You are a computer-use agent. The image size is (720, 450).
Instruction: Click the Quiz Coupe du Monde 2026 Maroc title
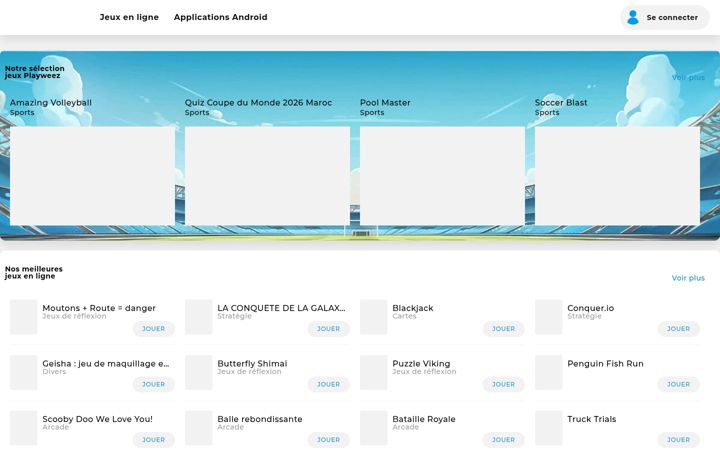(259, 103)
